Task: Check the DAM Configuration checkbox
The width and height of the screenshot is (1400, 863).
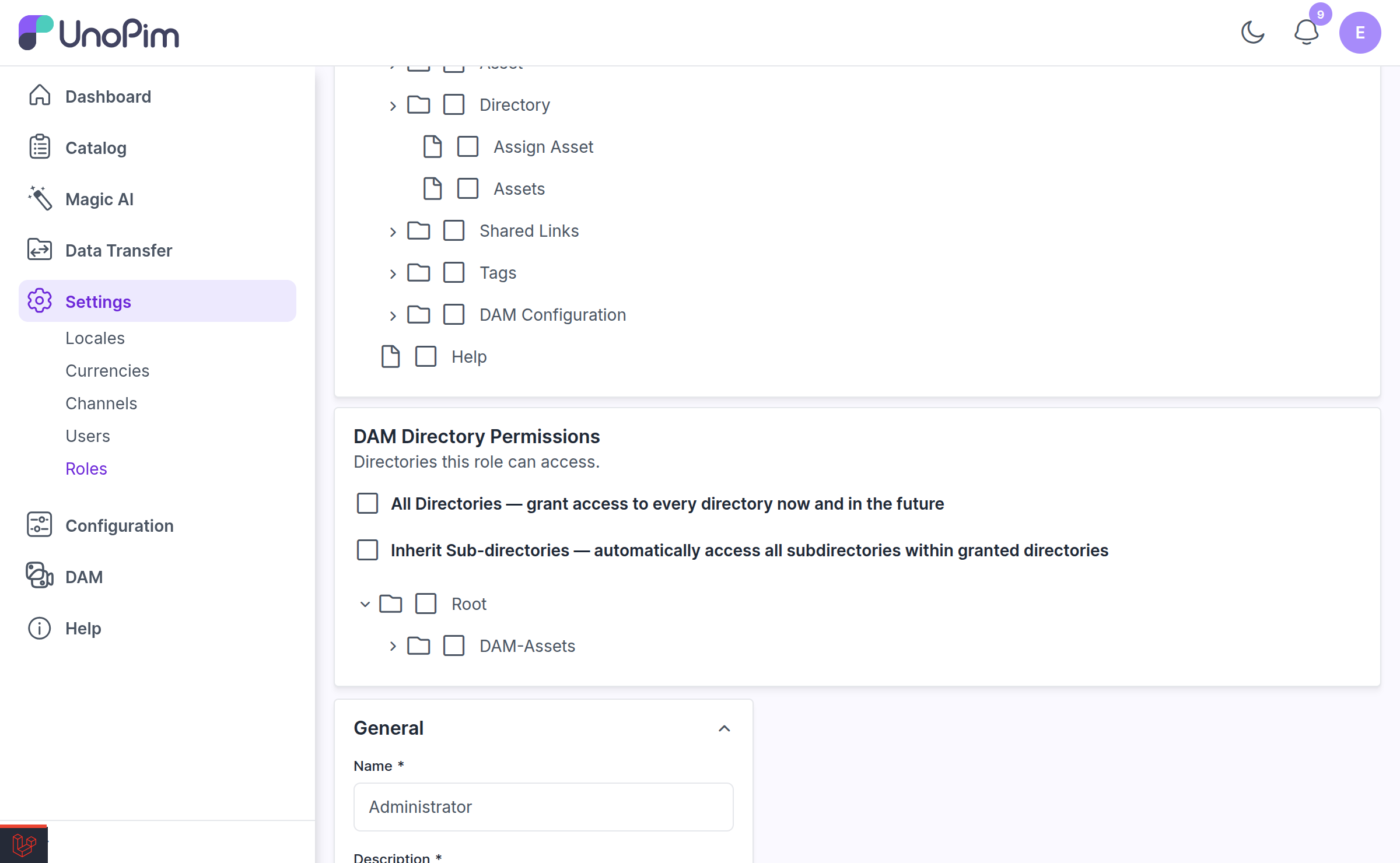Action: click(454, 315)
